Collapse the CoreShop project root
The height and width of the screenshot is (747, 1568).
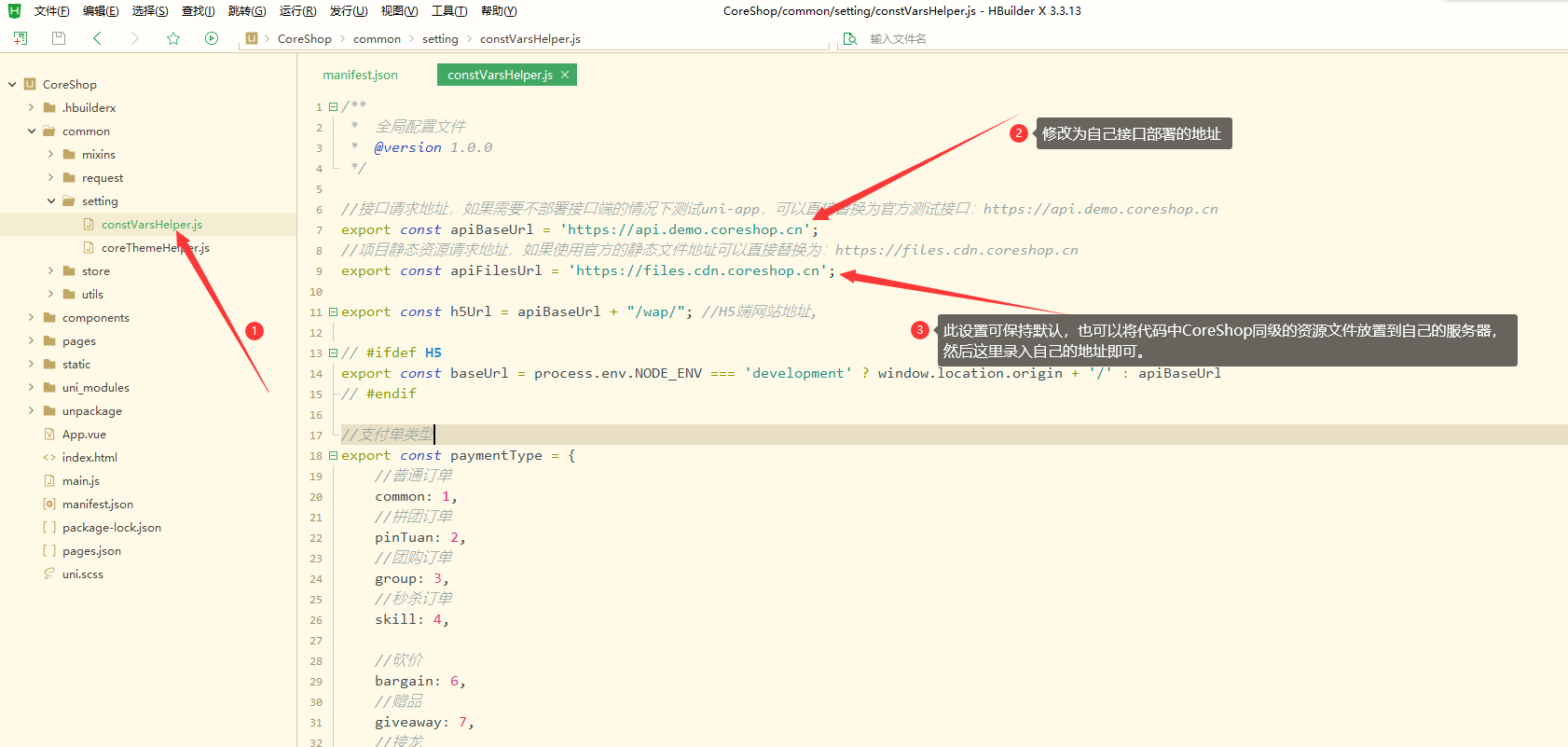tap(12, 84)
